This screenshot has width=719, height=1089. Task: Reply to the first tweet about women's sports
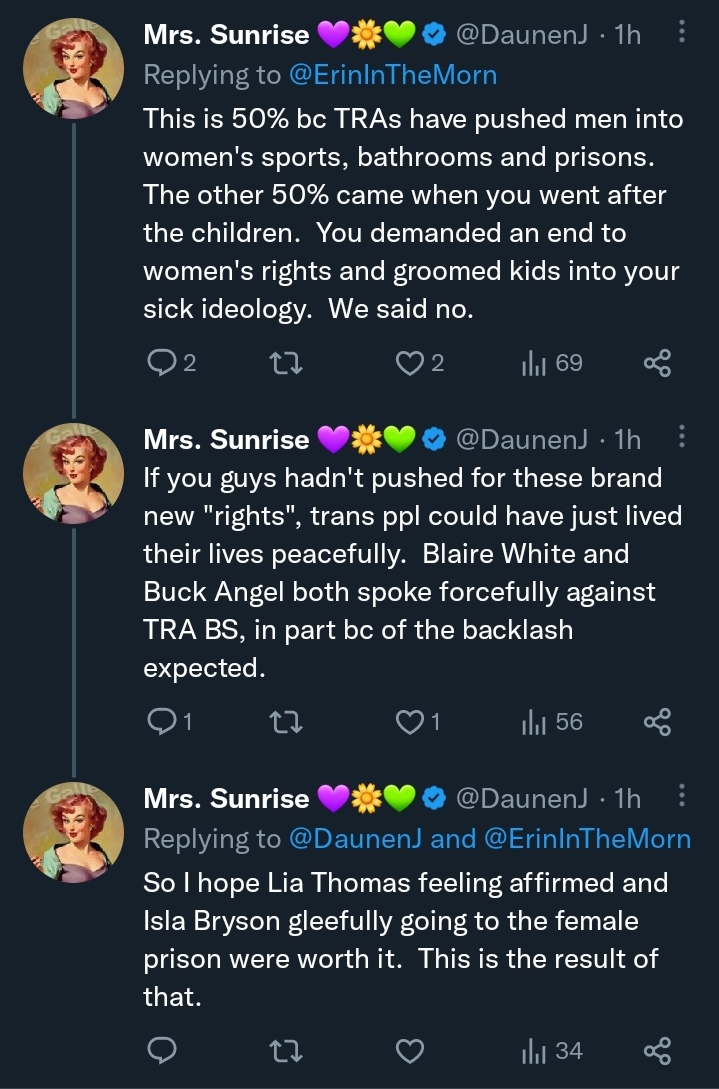(160, 364)
